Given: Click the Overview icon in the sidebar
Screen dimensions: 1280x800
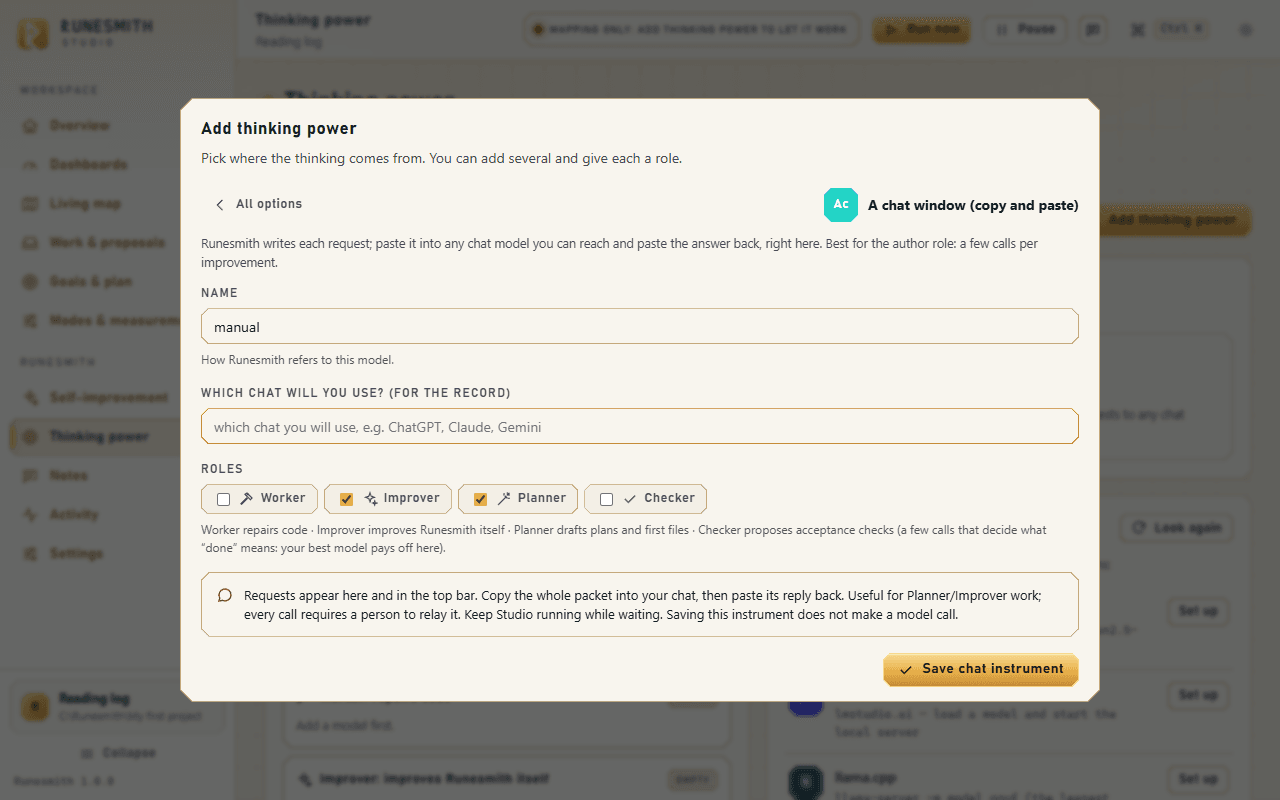Looking at the screenshot, I should [30, 126].
